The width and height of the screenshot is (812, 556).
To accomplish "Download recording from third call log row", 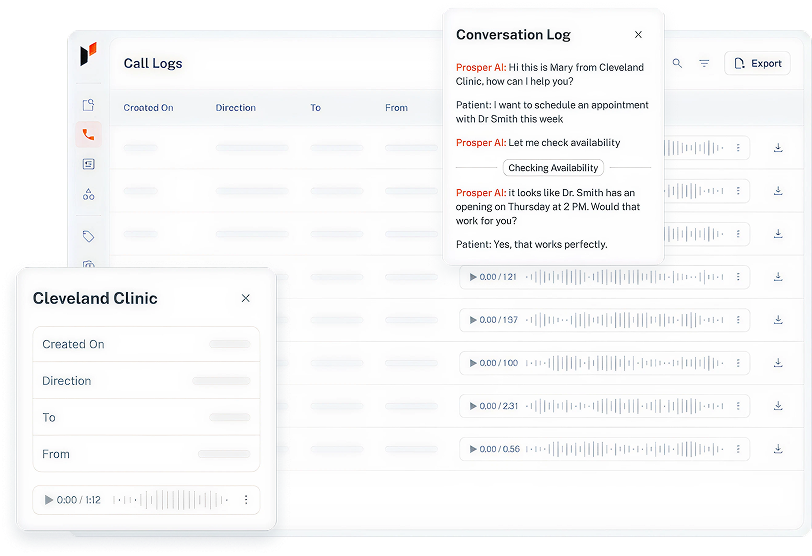I will coord(778,234).
